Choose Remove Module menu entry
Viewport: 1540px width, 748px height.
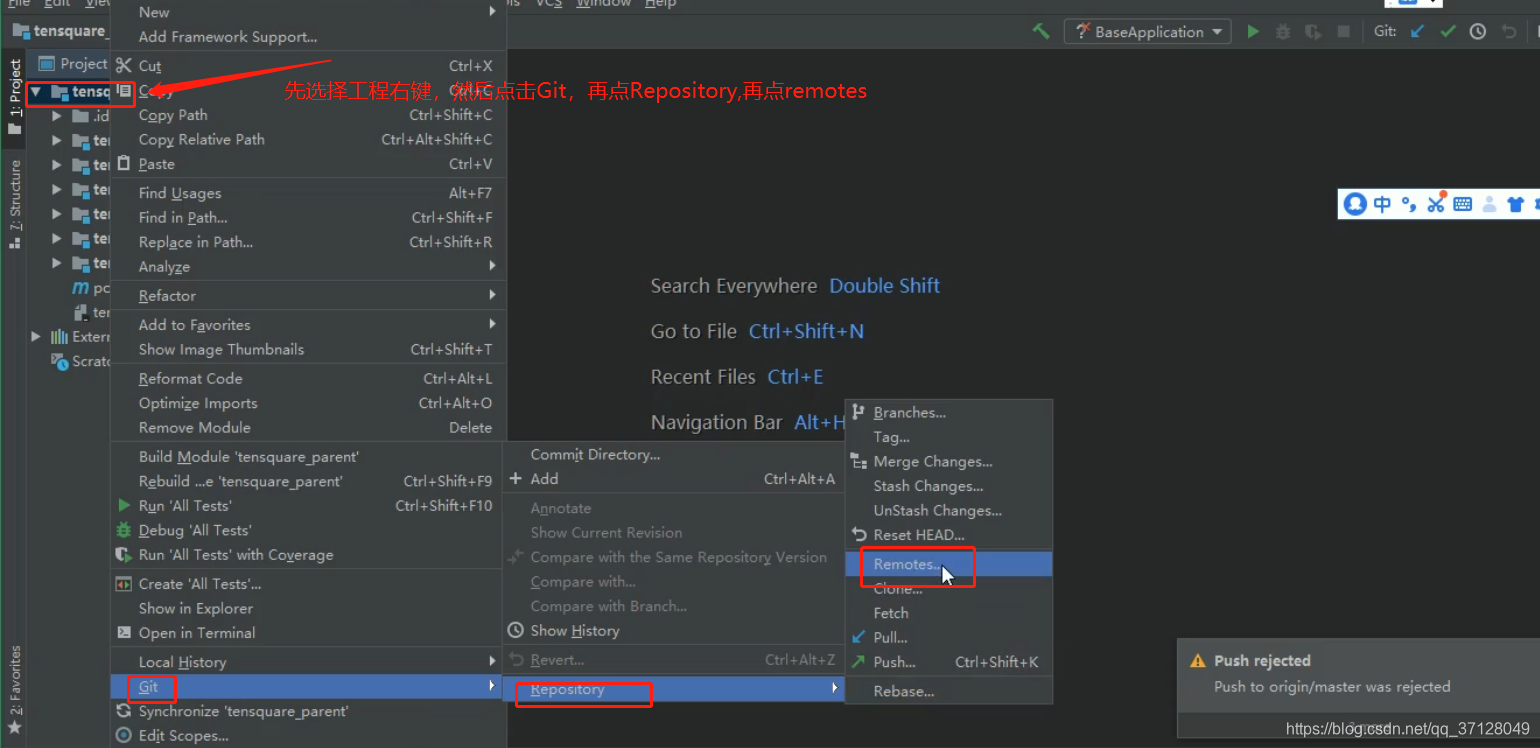(x=308, y=427)
